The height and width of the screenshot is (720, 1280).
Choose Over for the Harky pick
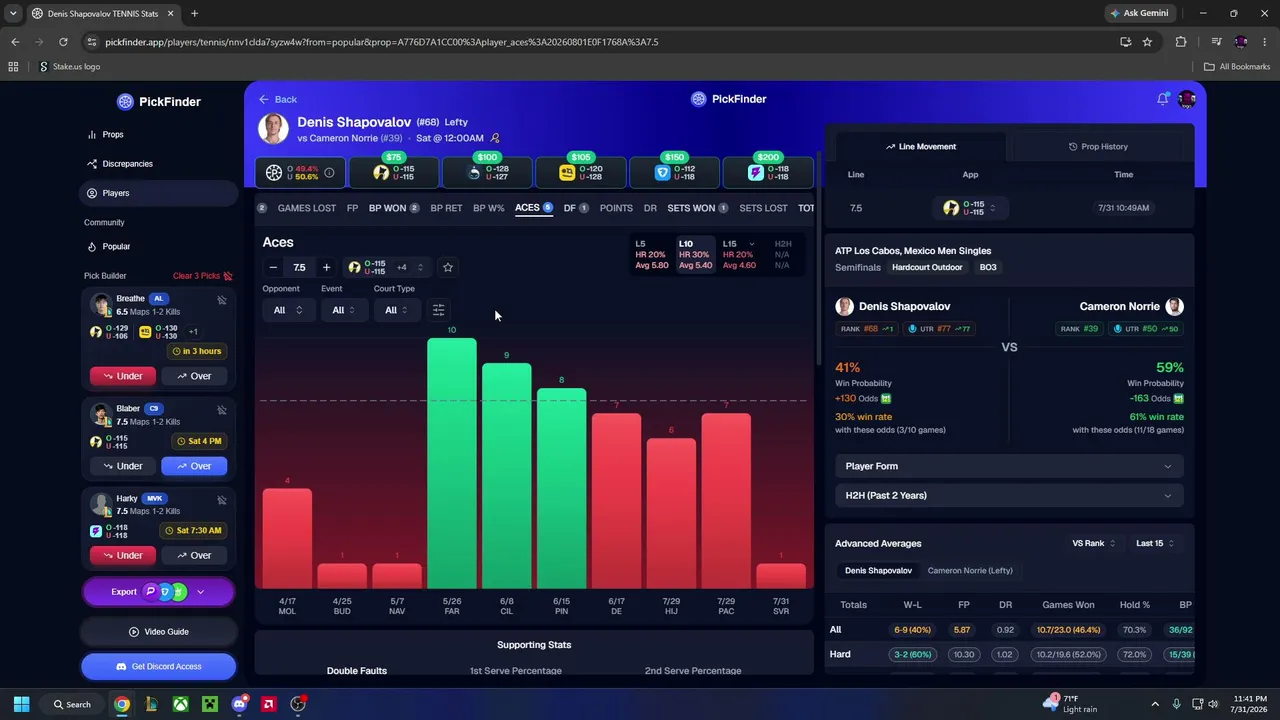[194, 555]
